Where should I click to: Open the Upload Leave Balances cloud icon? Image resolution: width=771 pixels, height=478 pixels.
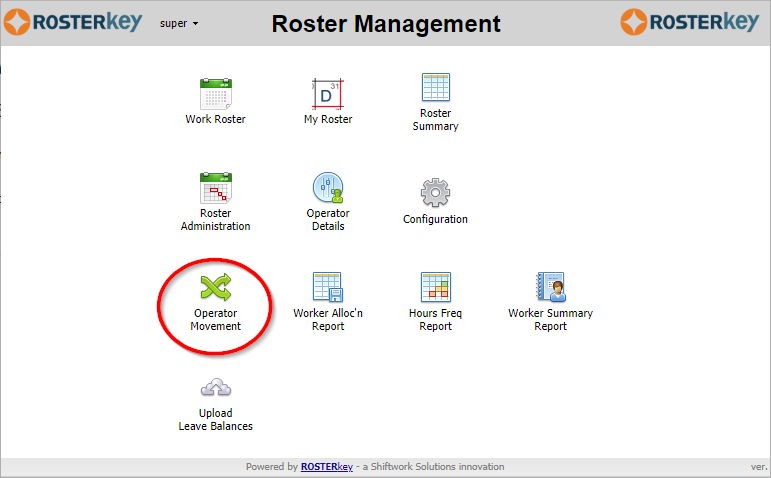(215, 388)
